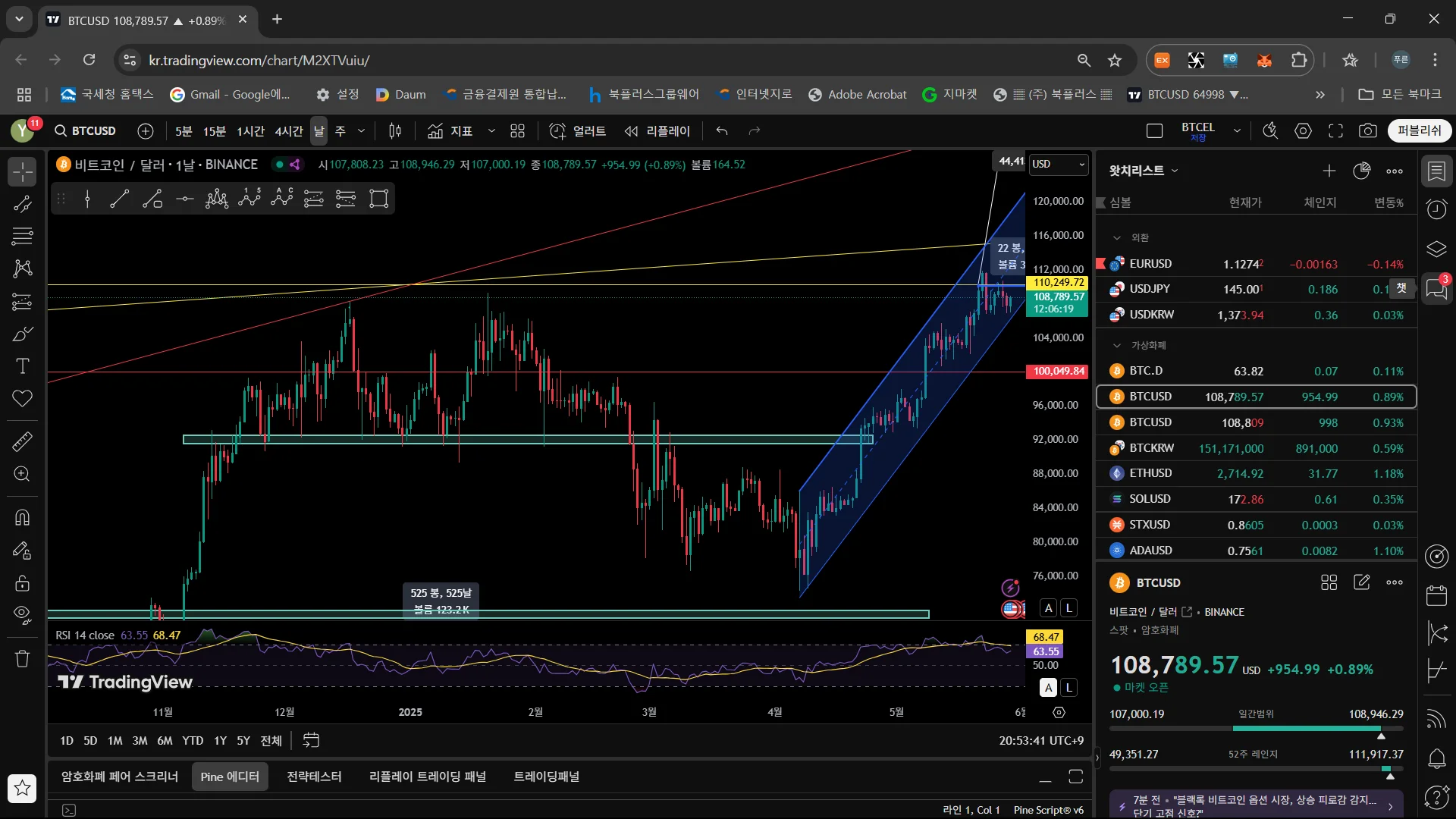Click the ruler measure tool

point(23,441)
